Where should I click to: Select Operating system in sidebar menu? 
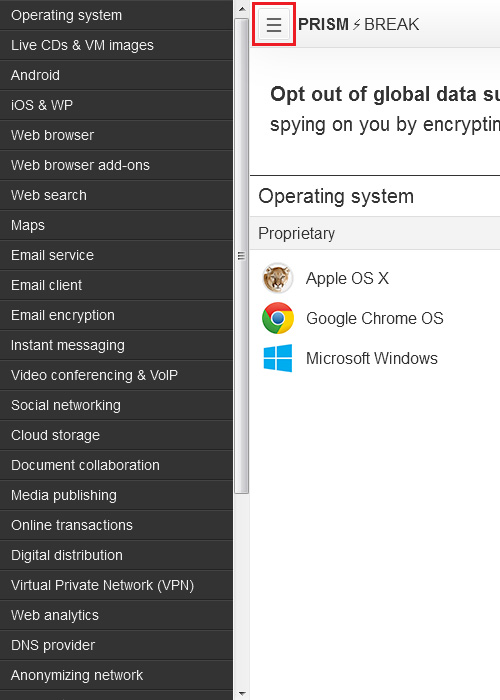(x=116, y=15)
